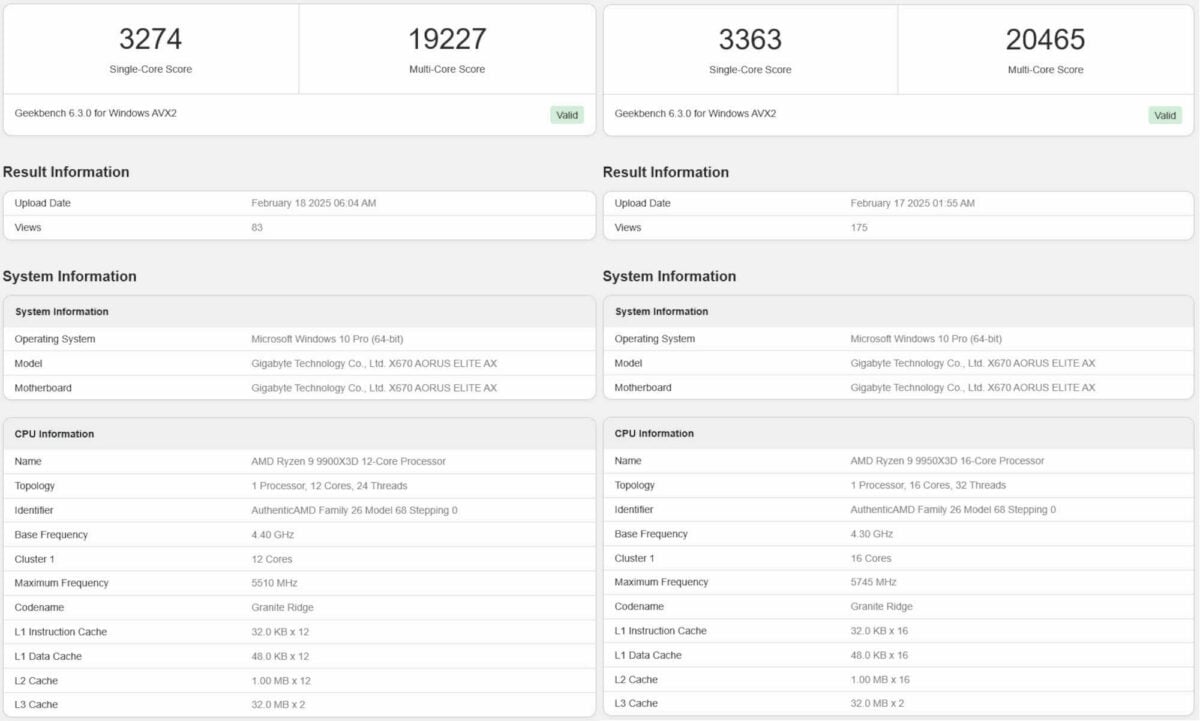
Task: Click the left Result Information heading
Action: [67, 172]
